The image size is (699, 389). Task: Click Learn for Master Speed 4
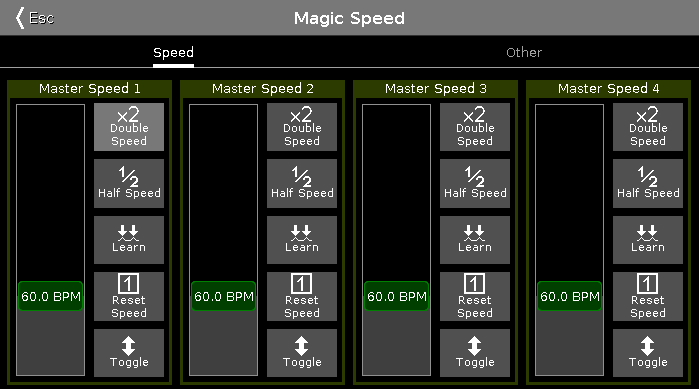[x=648, y=240]
